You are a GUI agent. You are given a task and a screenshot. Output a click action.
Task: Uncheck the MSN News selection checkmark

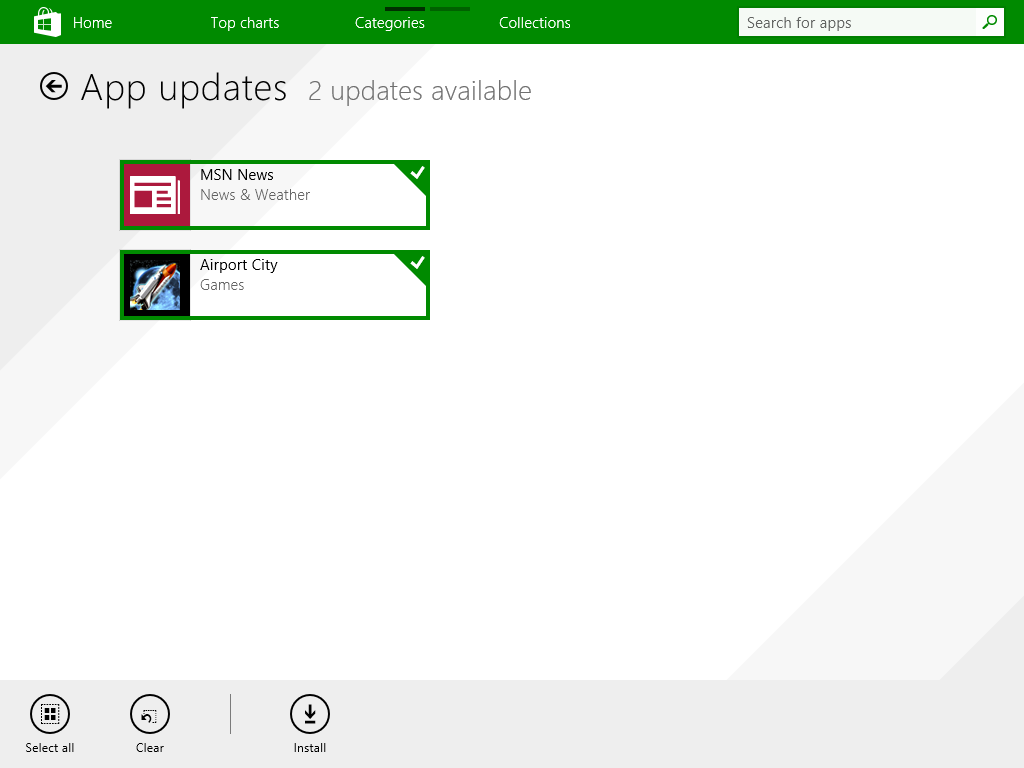[x=417, y=173]
